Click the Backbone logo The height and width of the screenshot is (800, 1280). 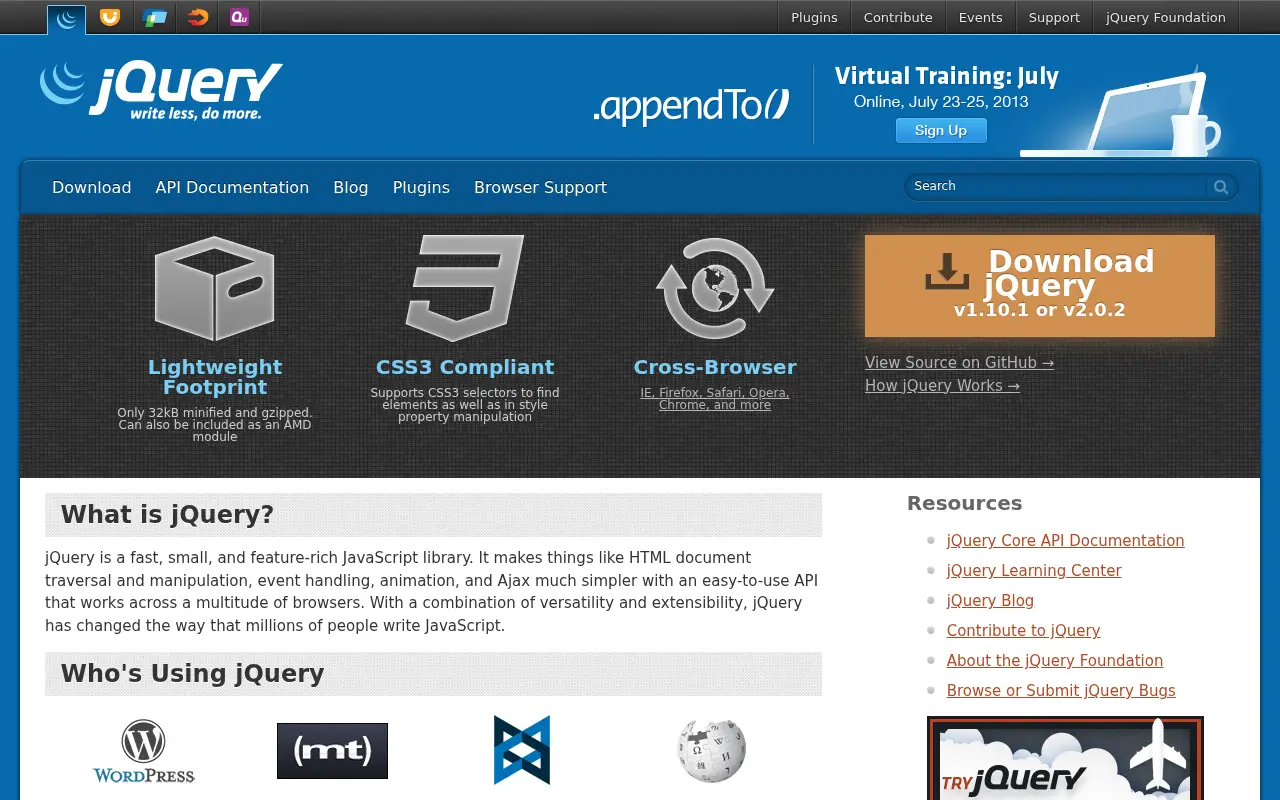(522, 750)
